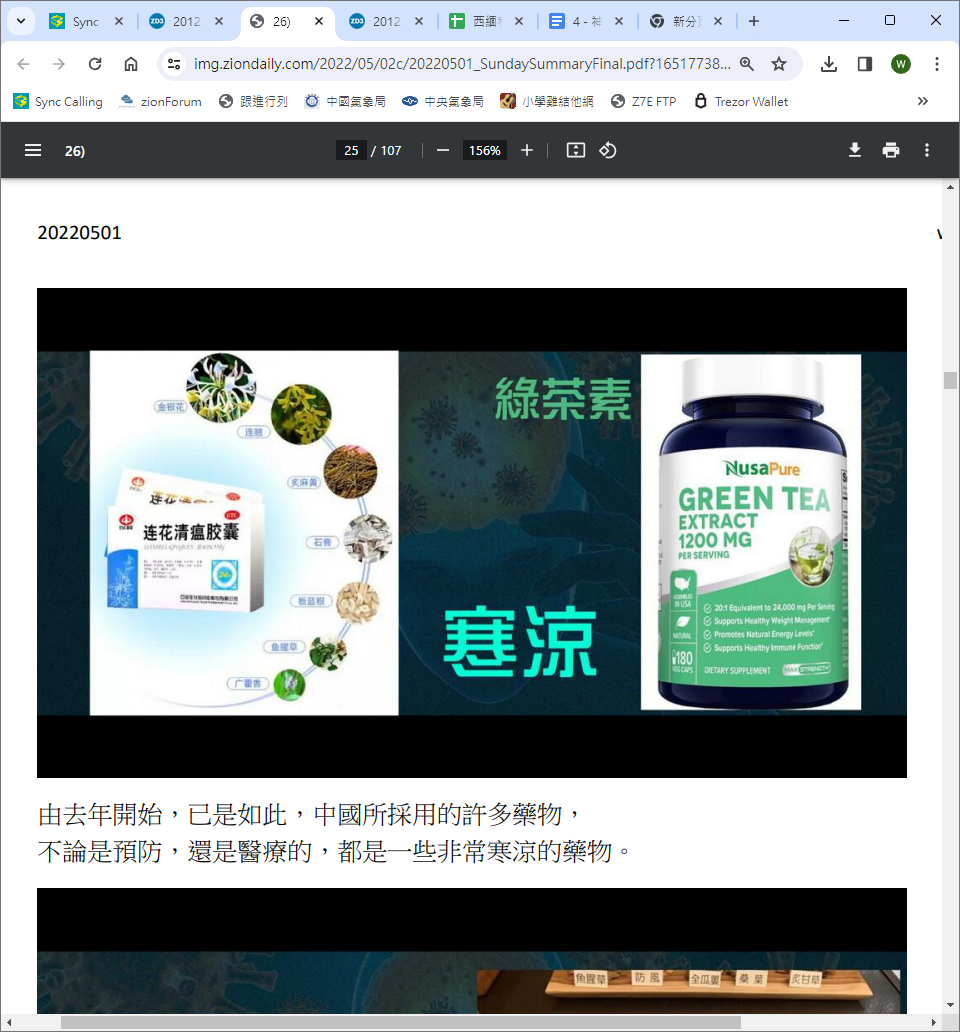The width and height of the screenshot is (960, 1032).
Task: Click the vertical scrollbar thumb
Action: pos(950,380)
